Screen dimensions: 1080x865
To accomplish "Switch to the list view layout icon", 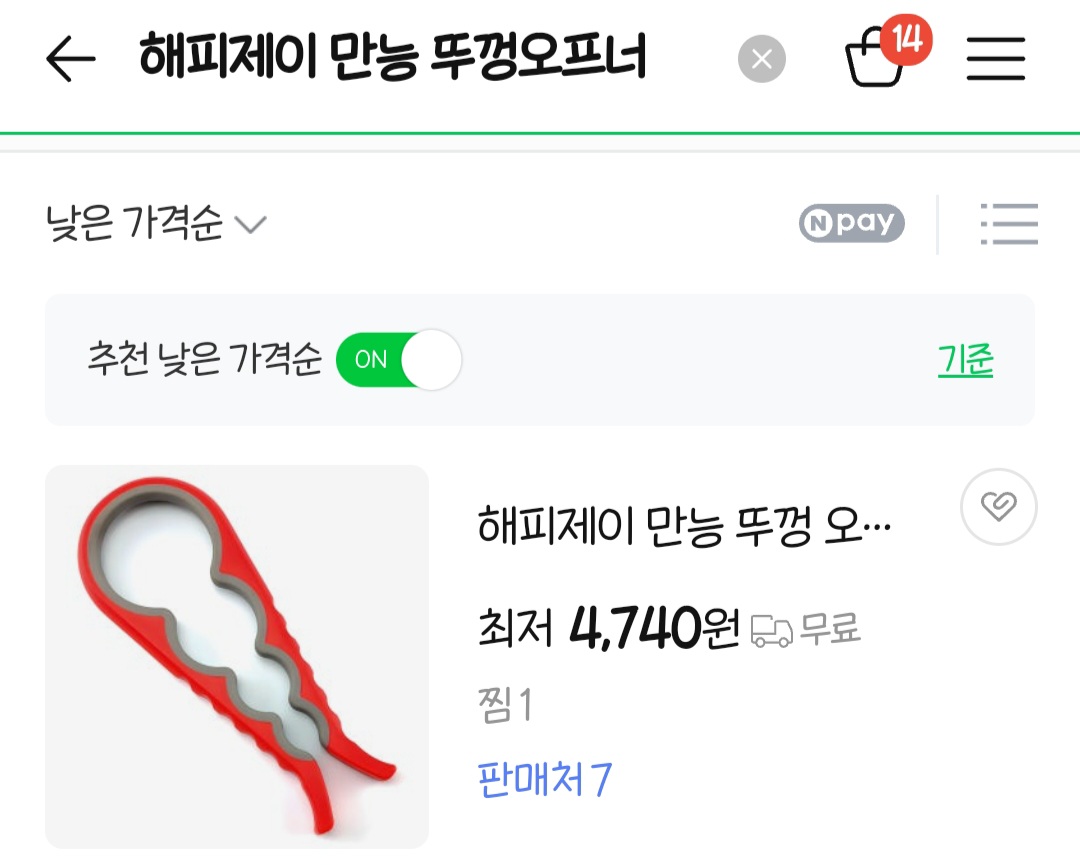I will [1009, 224].
